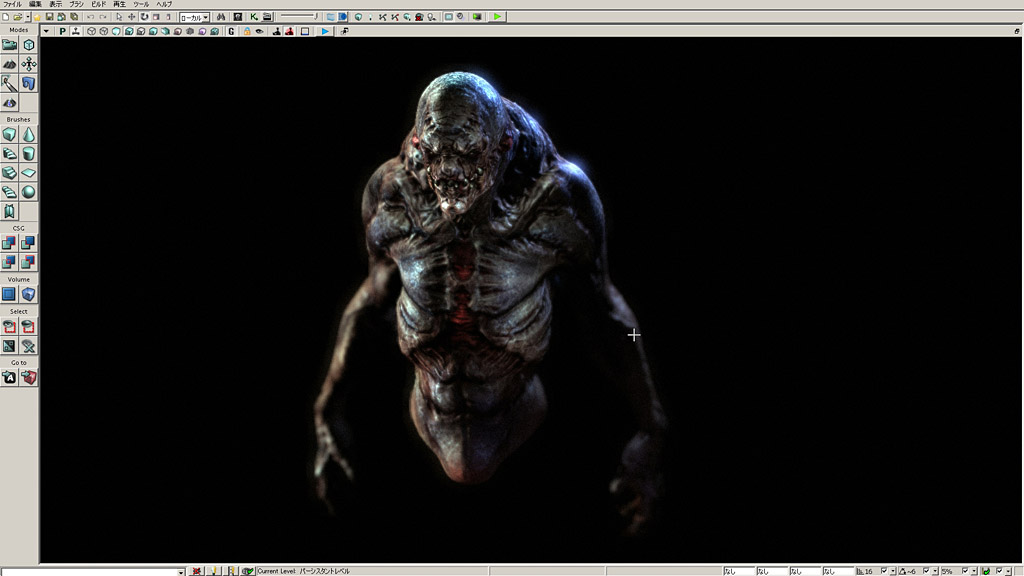Select the Cone brush builder
The width and height of the screenshot is (1024, 576).
click(x=29, y=135)
